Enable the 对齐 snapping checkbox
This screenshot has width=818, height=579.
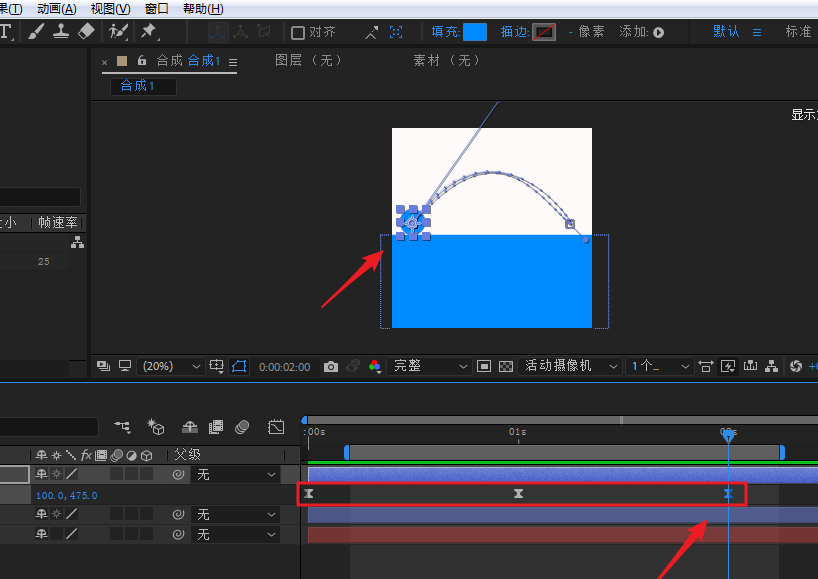pos(298,32)
